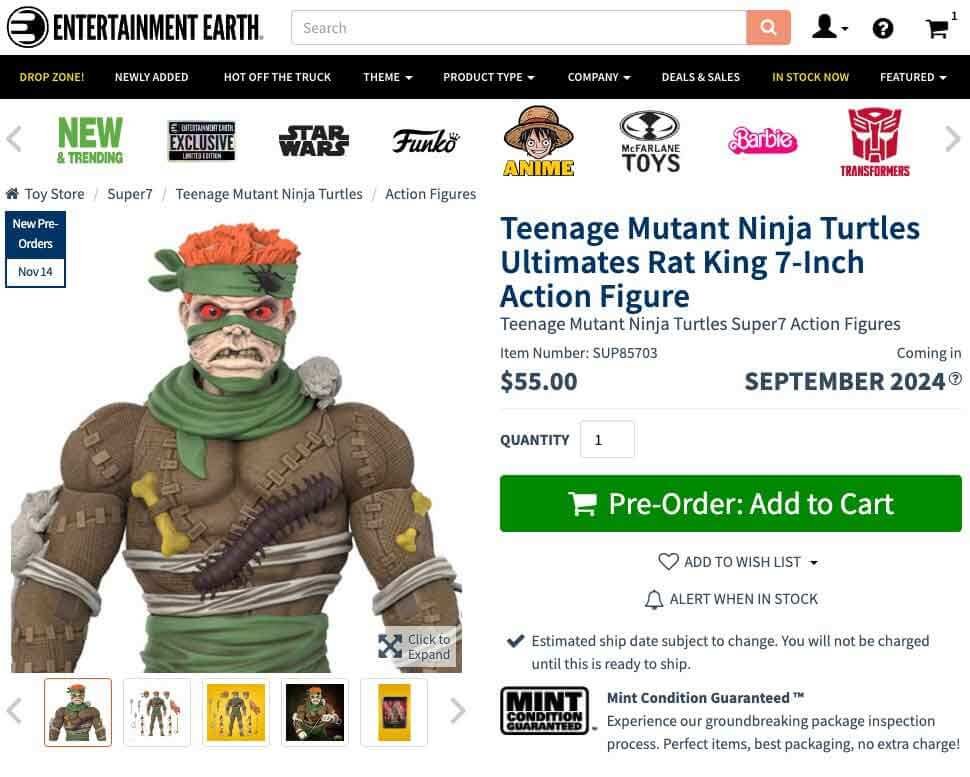Viewport: 970px width, 777px height.
Task: Open IN STOCK NOW from the menu bar
Action: point(810,76)
